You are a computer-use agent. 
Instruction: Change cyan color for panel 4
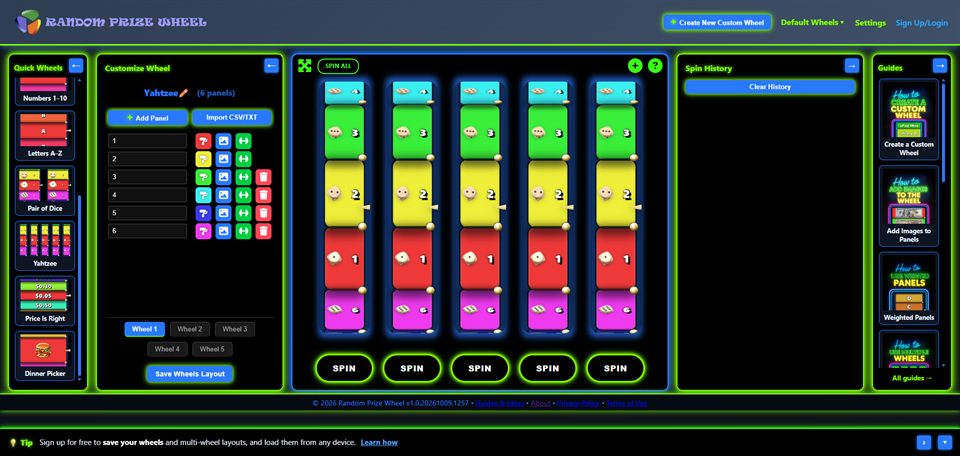(203, 195)
